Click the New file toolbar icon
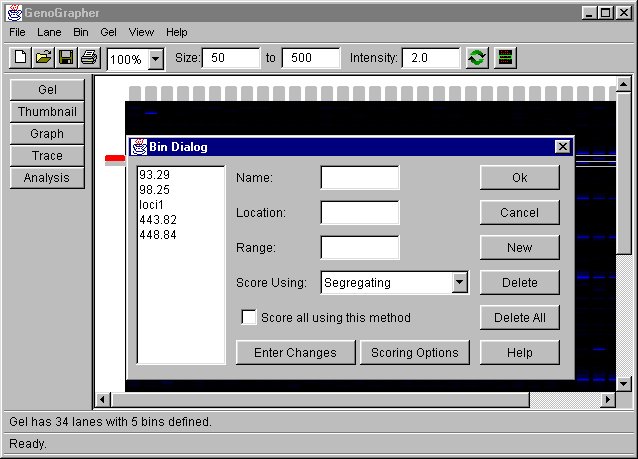638x459 pixels. click(x=21, y=58)
